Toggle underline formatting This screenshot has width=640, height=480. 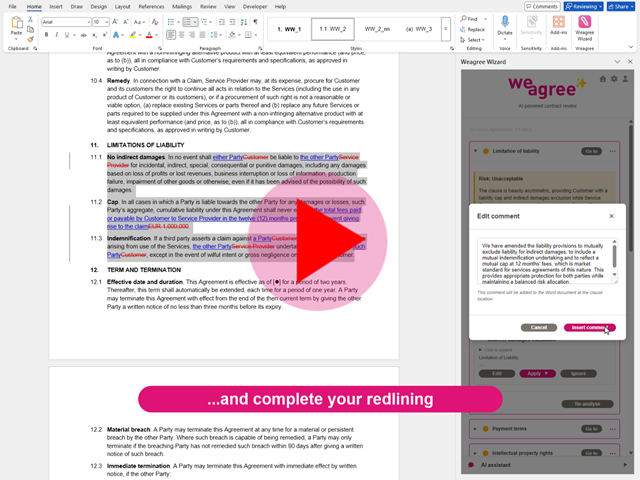[x=67, y=35]
